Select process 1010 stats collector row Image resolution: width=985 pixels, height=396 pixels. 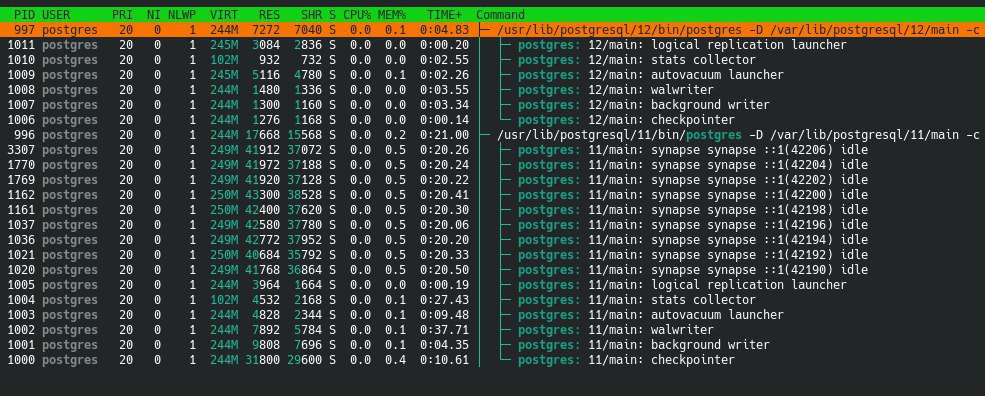click(x=492, y=60)
